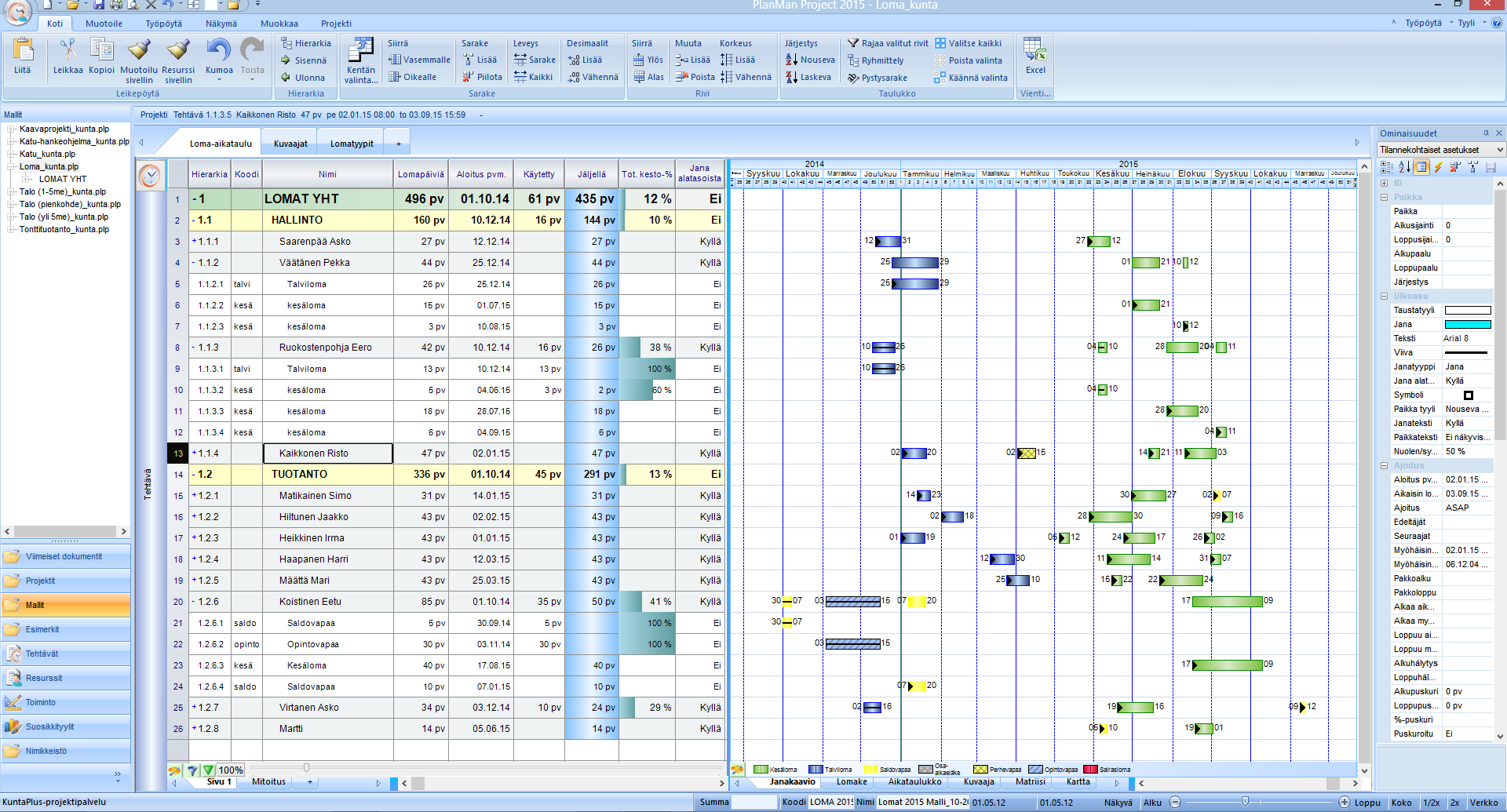Click the Lomapäiviä column header
The height and width of the screenshot is (812, 1507).
point(421,174)
